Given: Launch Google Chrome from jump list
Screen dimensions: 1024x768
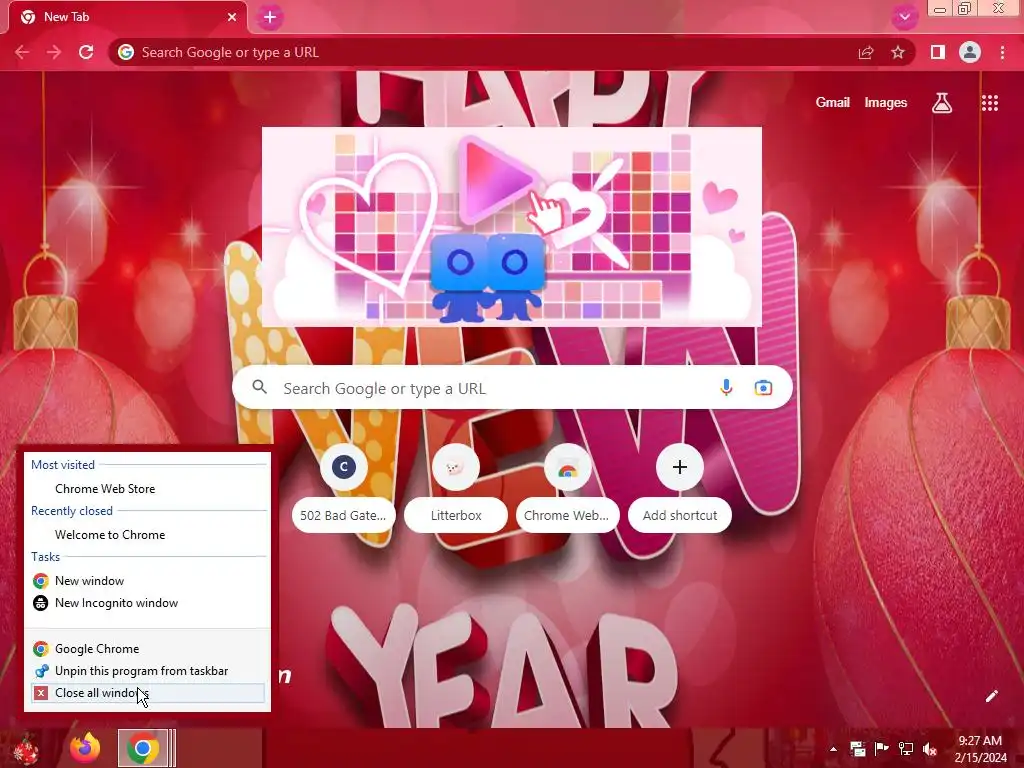Looking at the screenshot, I should pos(148,648).
